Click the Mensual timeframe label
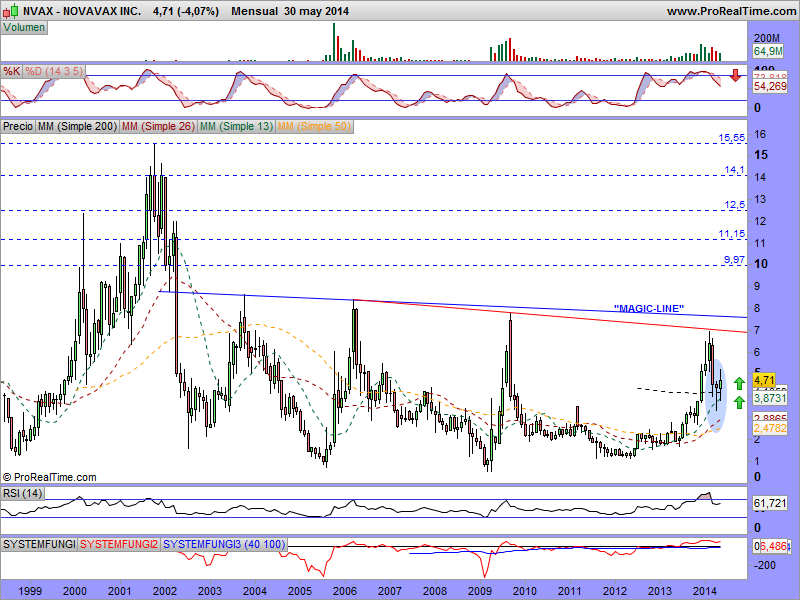The height and width of the screenshot is (600, 800). coord(254,11)
